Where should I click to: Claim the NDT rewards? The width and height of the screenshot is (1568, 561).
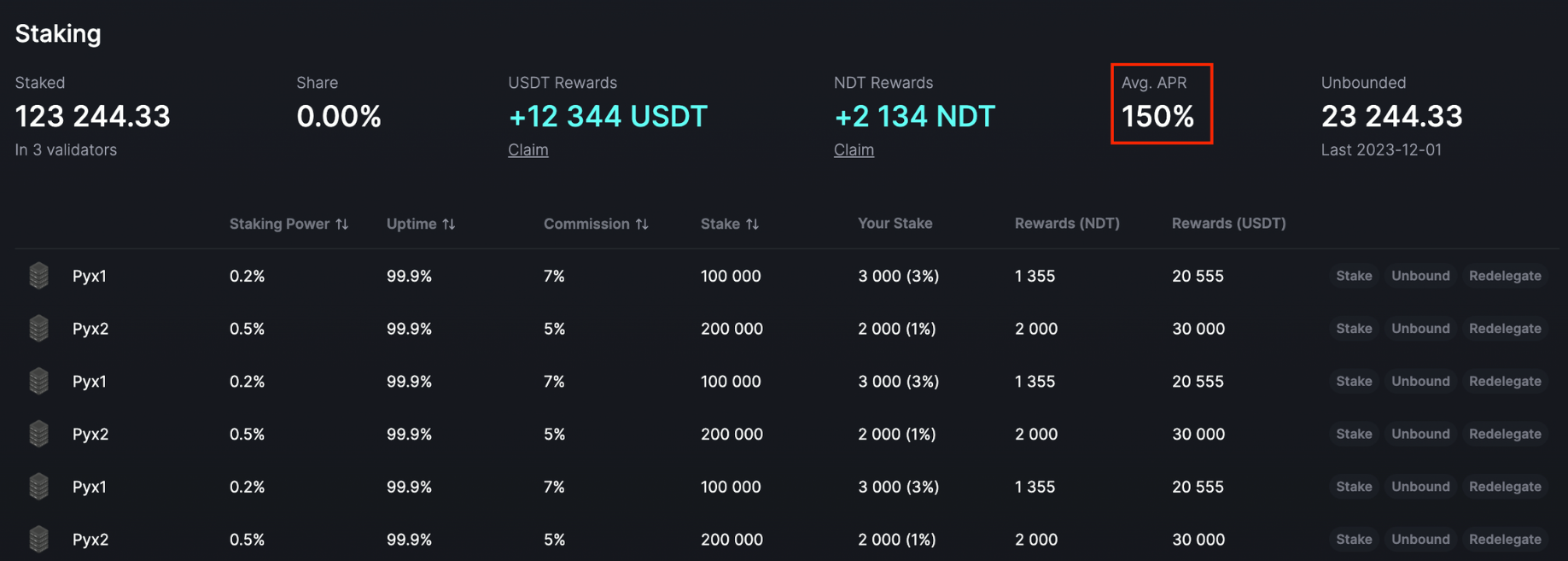[x=854, y=150]
